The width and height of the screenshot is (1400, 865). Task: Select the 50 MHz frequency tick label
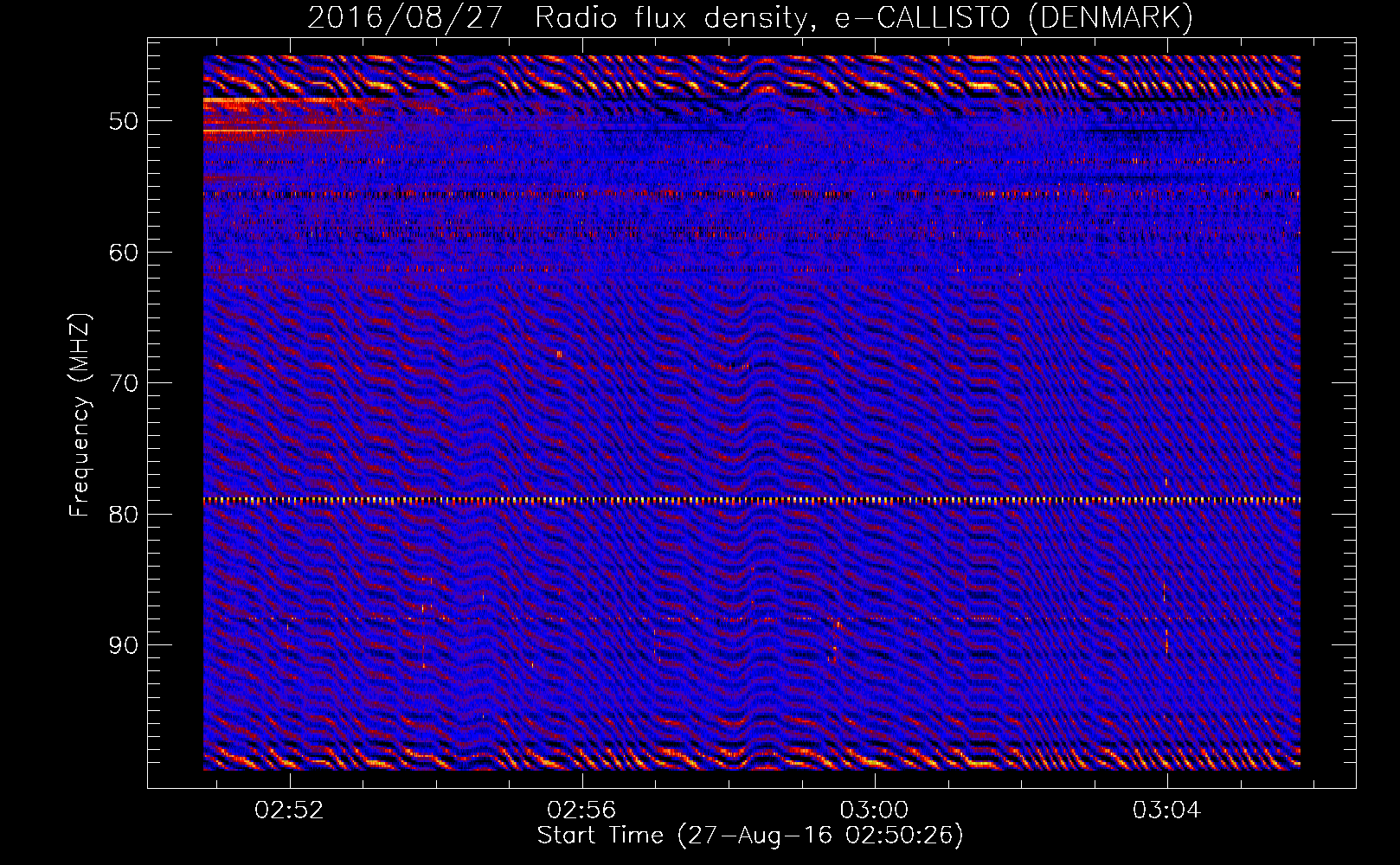(124, 121)
